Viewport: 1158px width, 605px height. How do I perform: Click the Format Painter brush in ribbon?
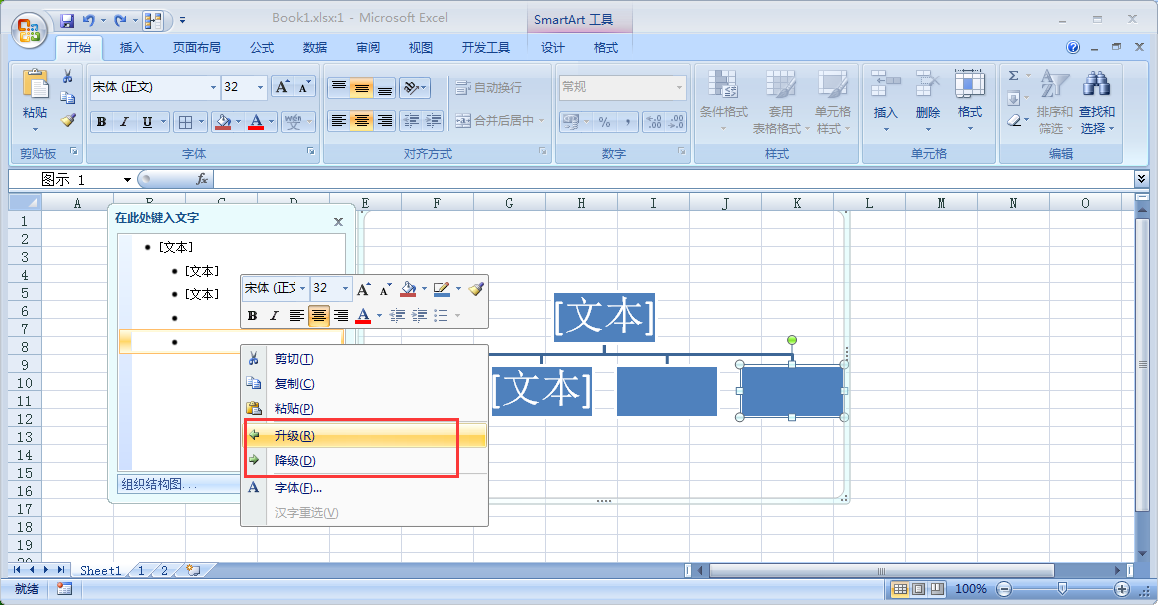68,119
